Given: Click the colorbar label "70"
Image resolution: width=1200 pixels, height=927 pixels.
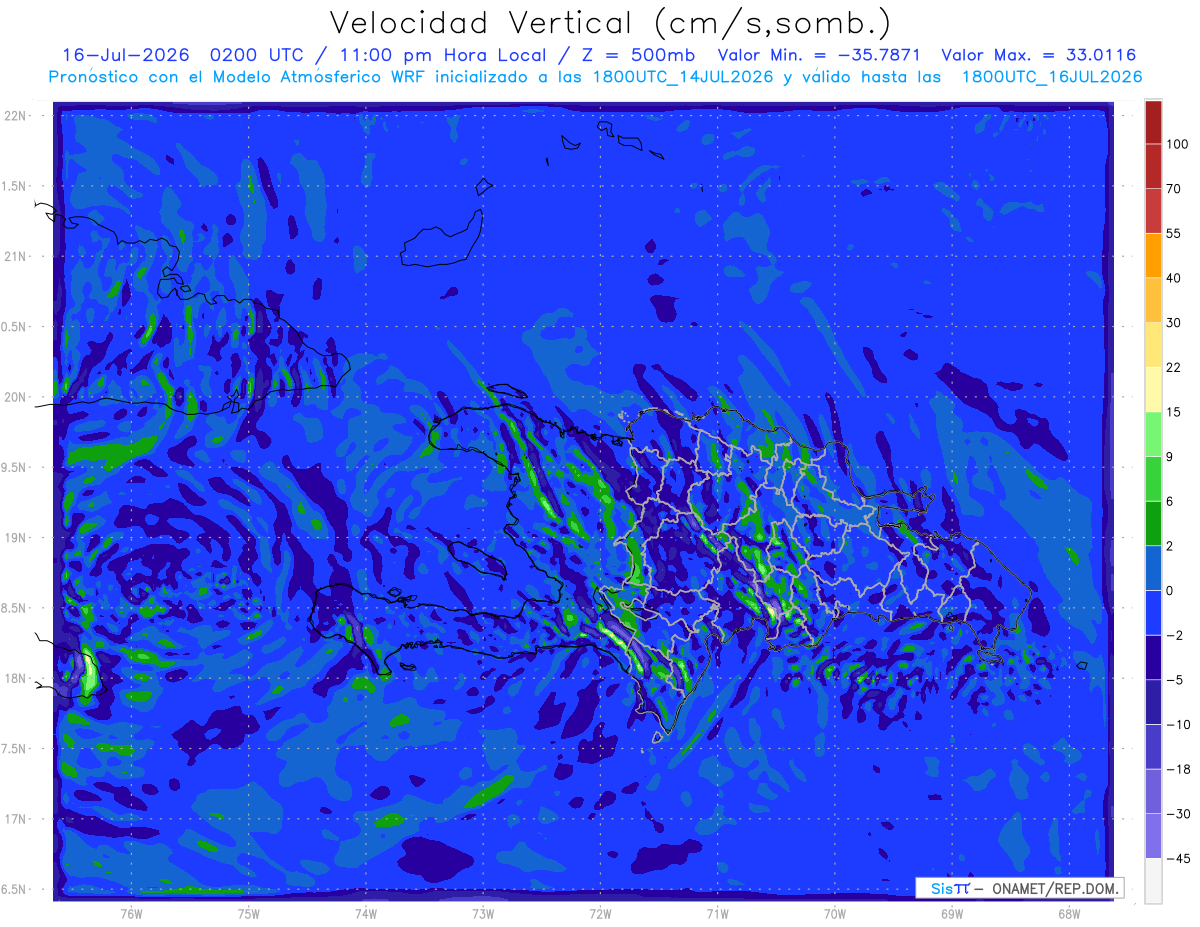Looking at the screenshot, I should click(1174, 189).
